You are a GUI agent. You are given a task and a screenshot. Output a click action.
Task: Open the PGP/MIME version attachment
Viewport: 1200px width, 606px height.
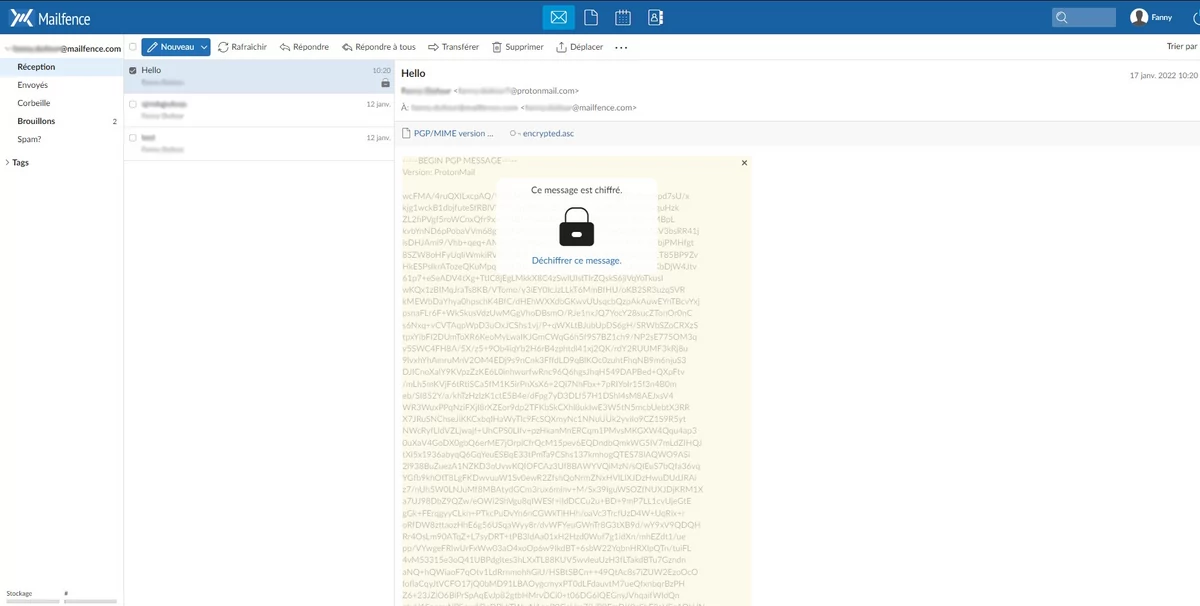tap(448, 133)
